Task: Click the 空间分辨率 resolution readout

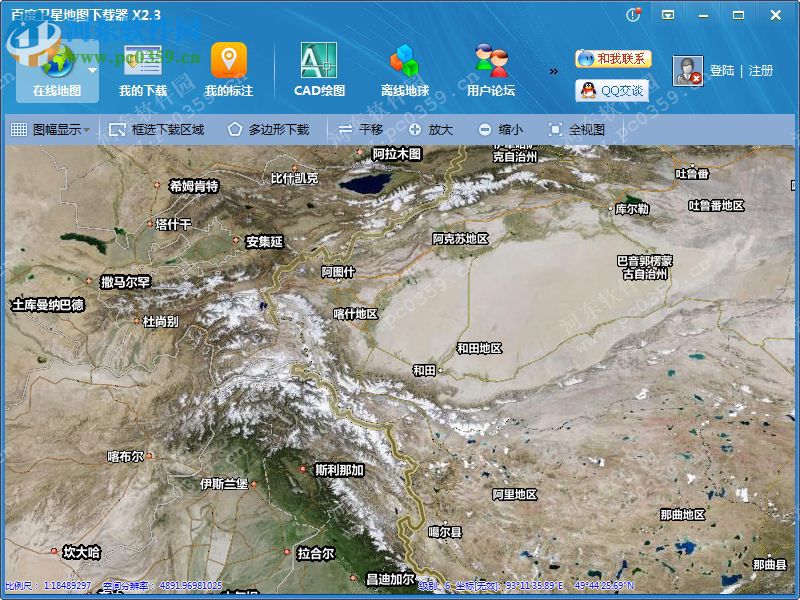Action: 162,586
